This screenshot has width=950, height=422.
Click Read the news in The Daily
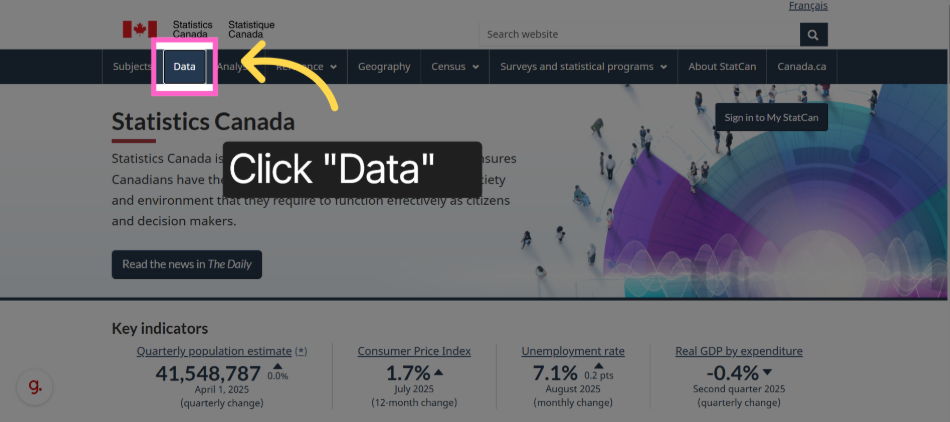pos(187,265)
